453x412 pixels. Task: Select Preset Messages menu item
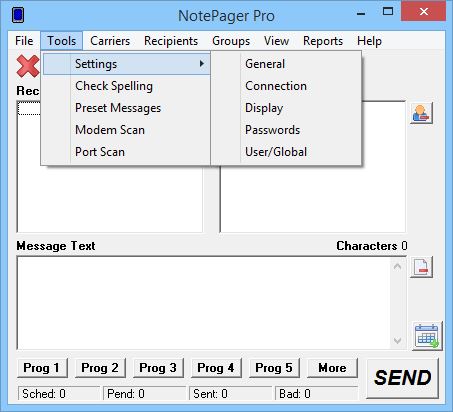click(x=127, y=108)
